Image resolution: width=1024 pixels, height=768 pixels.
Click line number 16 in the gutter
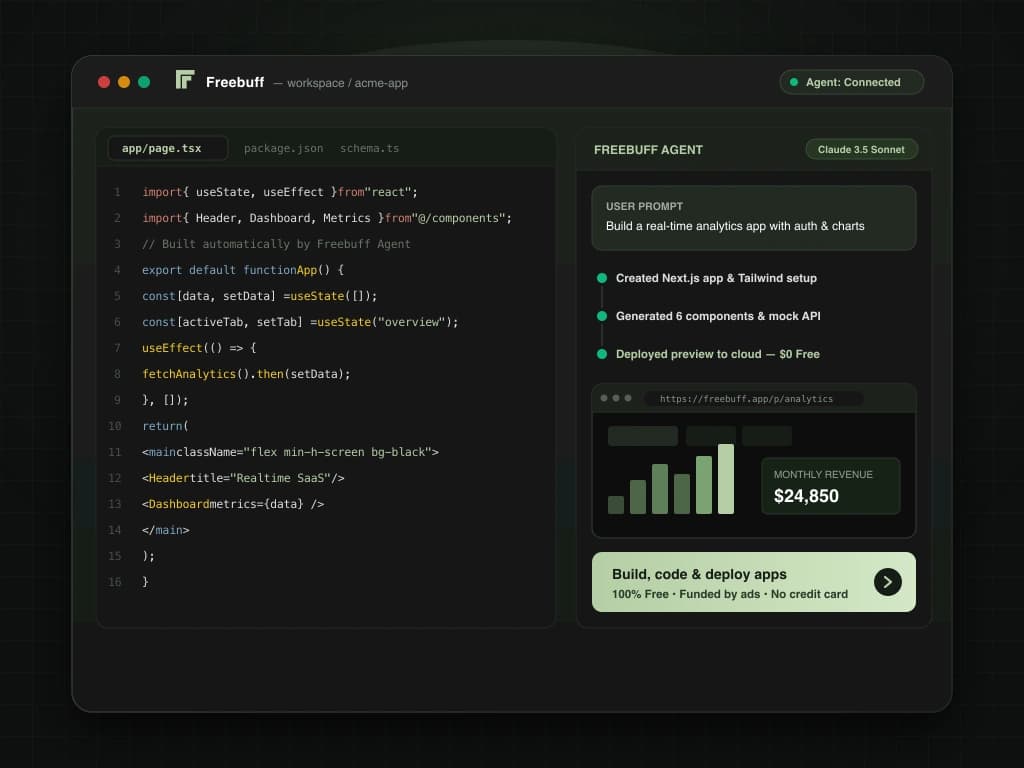click(x=115, y=582)
